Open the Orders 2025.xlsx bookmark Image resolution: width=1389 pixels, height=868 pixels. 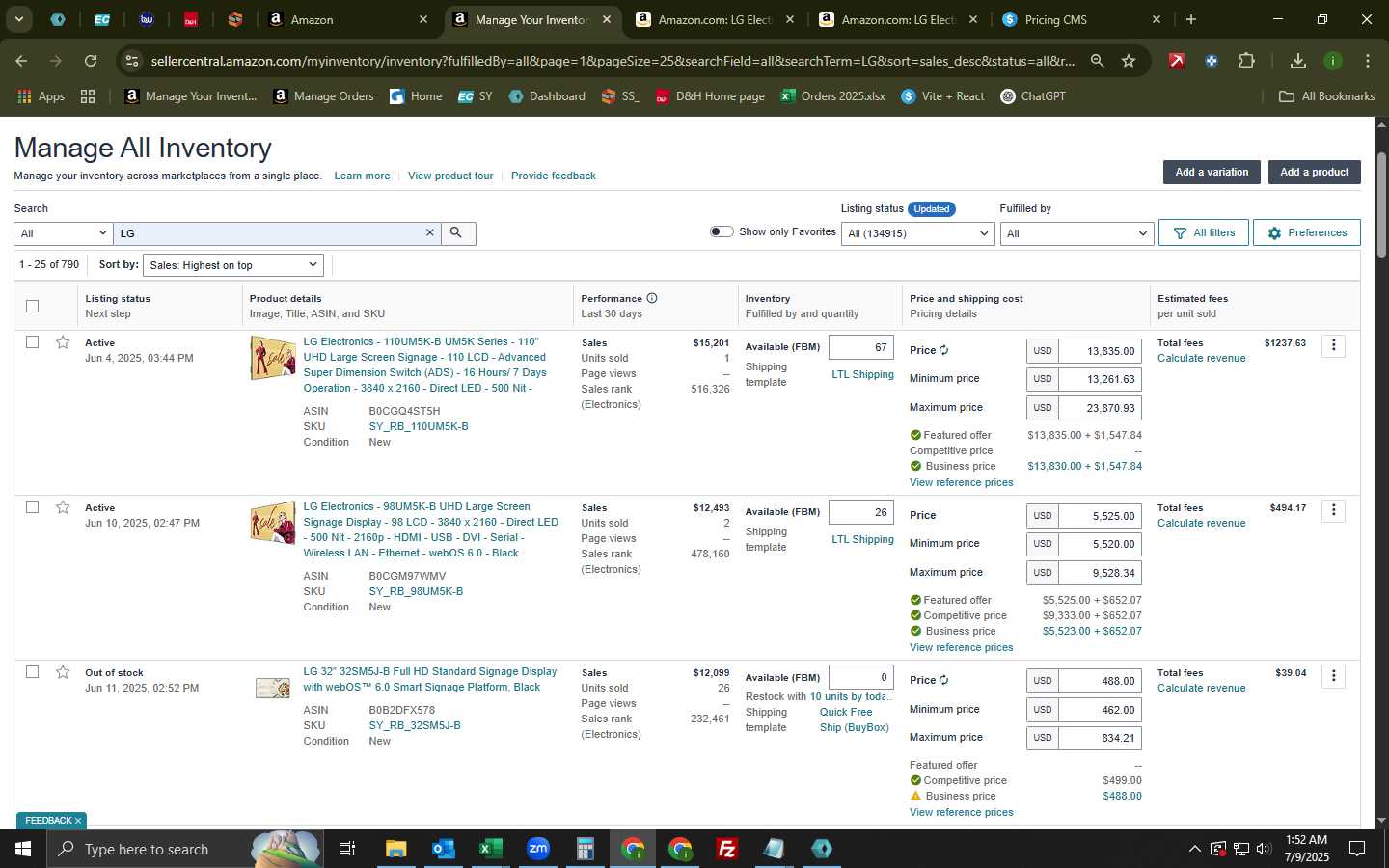tap(832, 96)
